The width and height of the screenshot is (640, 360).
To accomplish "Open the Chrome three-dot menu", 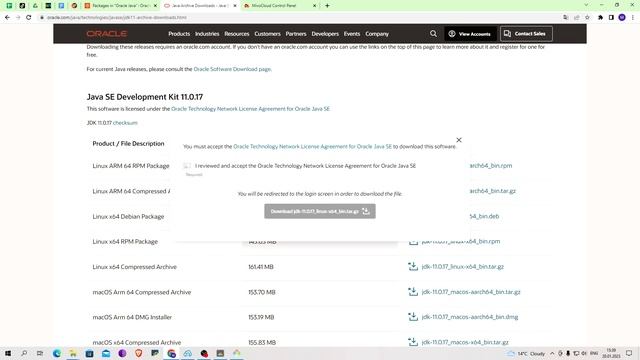I will tap(633, 18).
